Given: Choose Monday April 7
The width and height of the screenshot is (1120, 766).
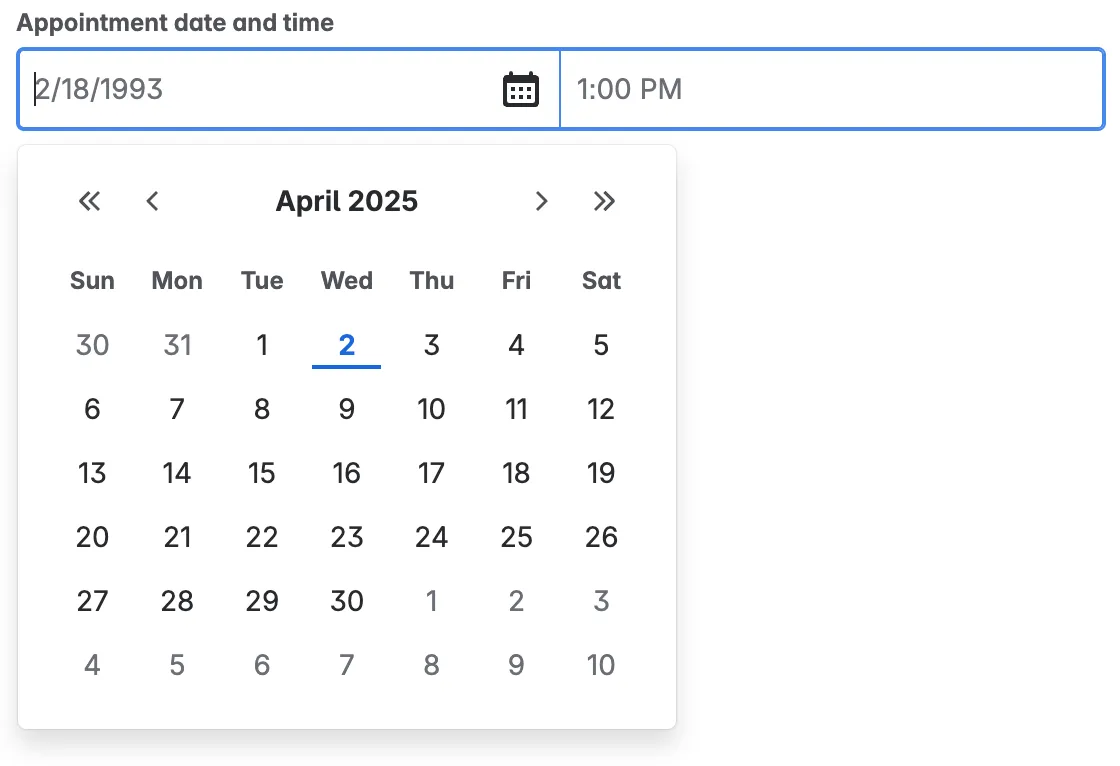Looking at the screenshot, I should coord(177,409).
